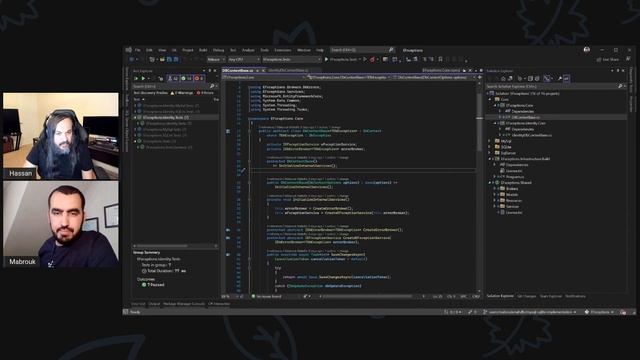Run all tests in Test Explorer
Image resolution: width=640 pixels, height=360 pixels.
coord(136,78)
